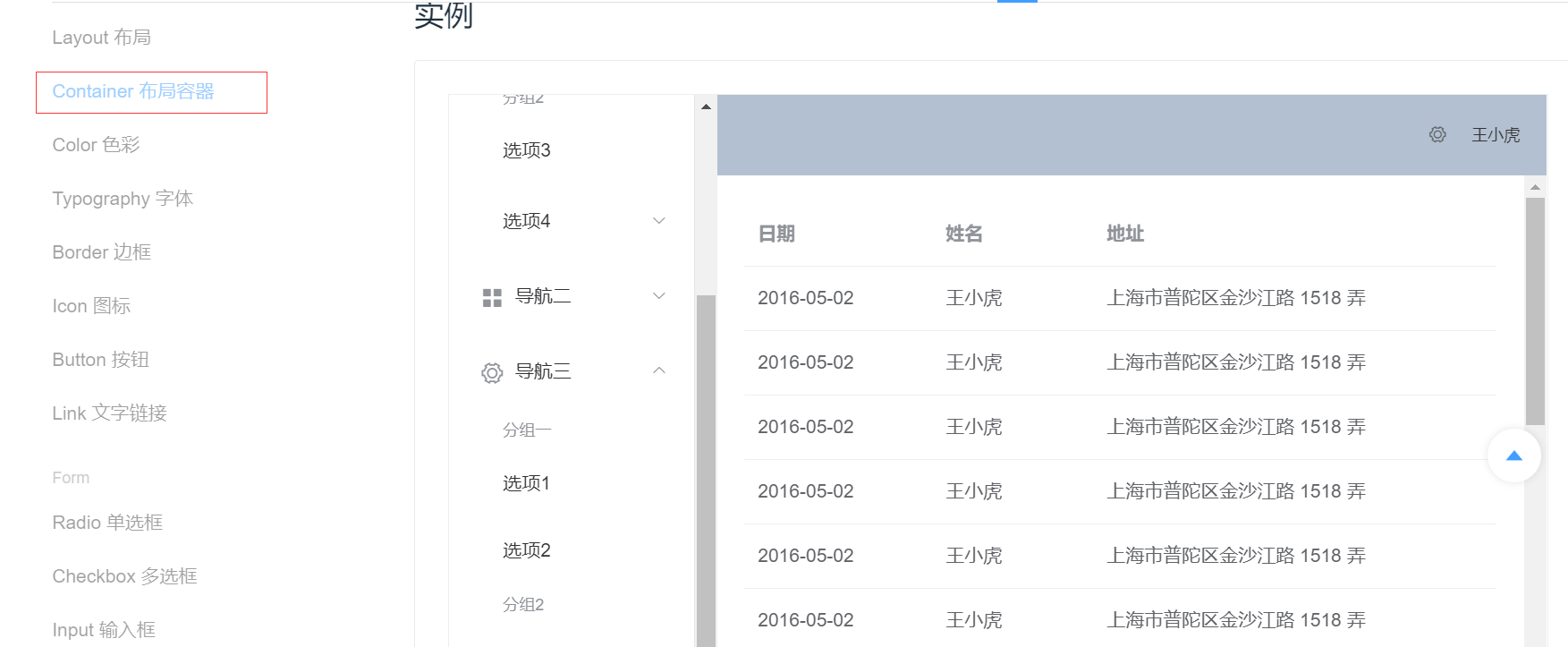Screen dimensions: 1568x647
Task: Click the 地址 column header
Action: click(x=1125, y=234)
